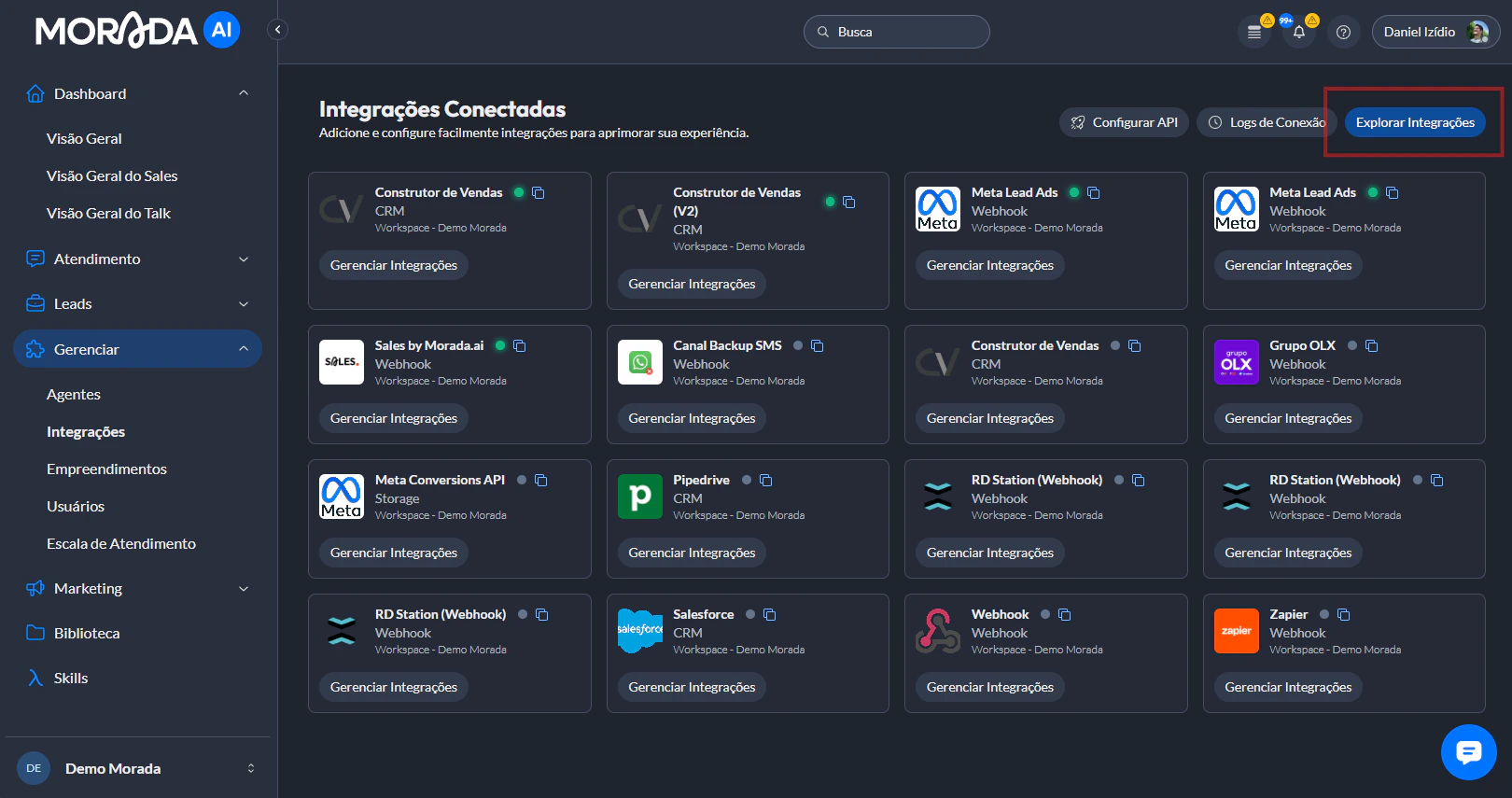This screenshot has width=1512, height=798.
Task: Click the Canal Backup SMS WhatsApp logo
Action: 640,362
